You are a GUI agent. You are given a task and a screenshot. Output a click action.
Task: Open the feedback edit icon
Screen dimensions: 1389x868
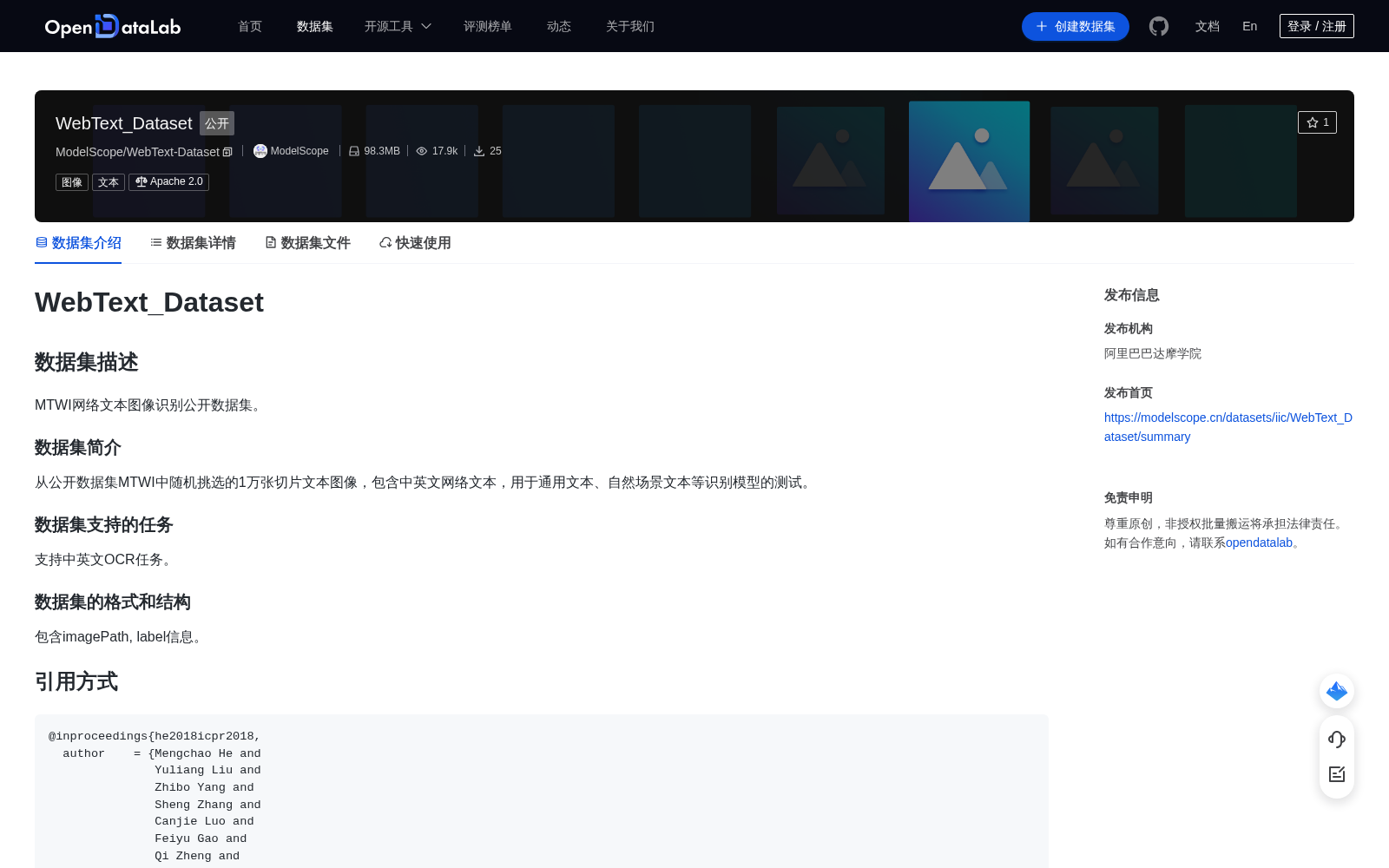click(1337, 774)
